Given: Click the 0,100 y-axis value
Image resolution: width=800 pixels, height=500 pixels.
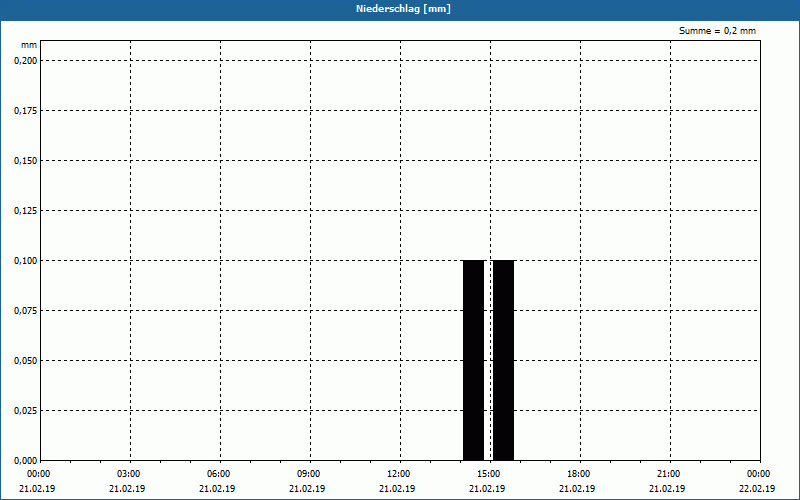Looking at the screenshot, I should [x=26, y=261].
